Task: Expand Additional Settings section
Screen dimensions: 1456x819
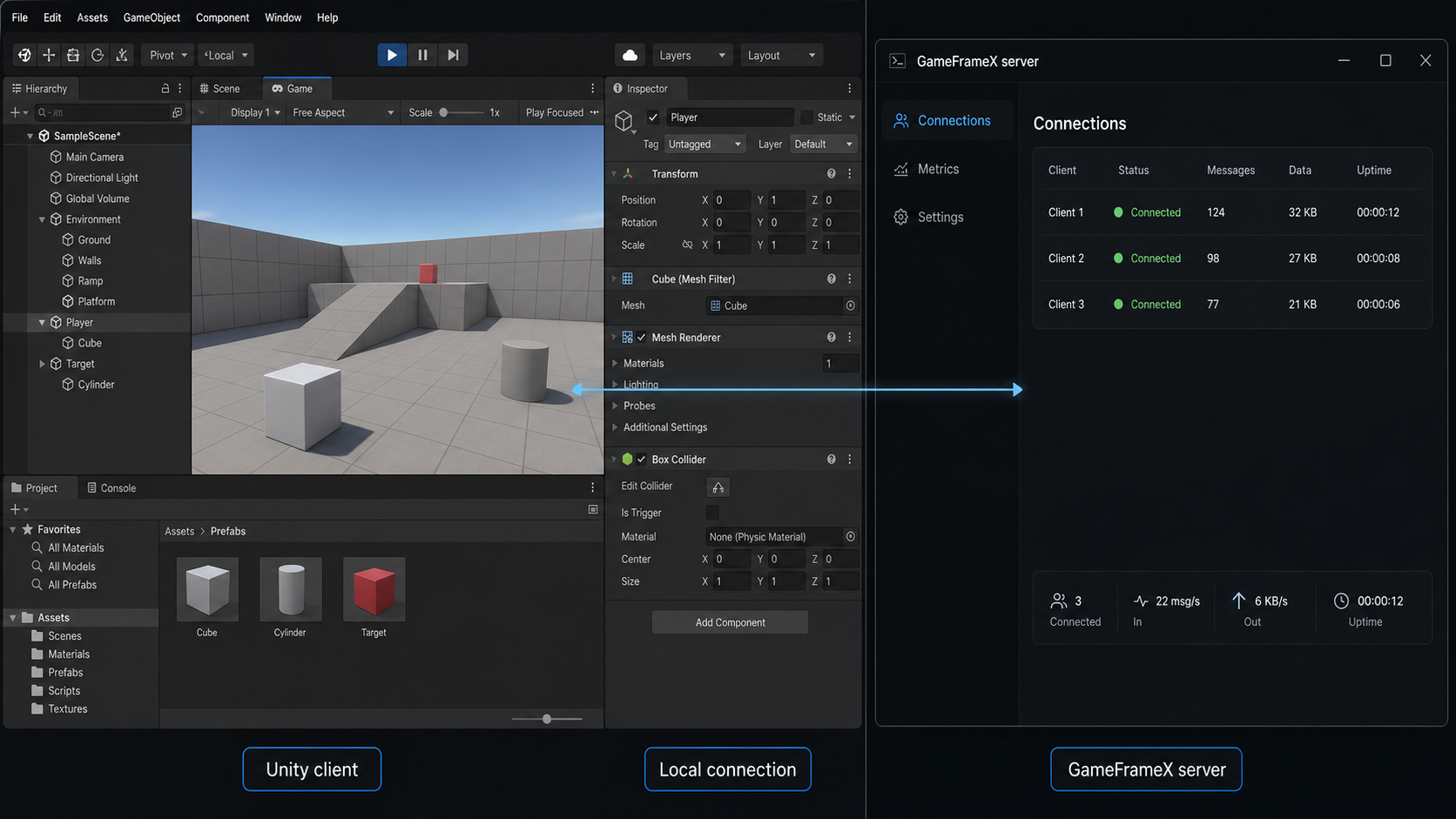Action: (615, 427)
